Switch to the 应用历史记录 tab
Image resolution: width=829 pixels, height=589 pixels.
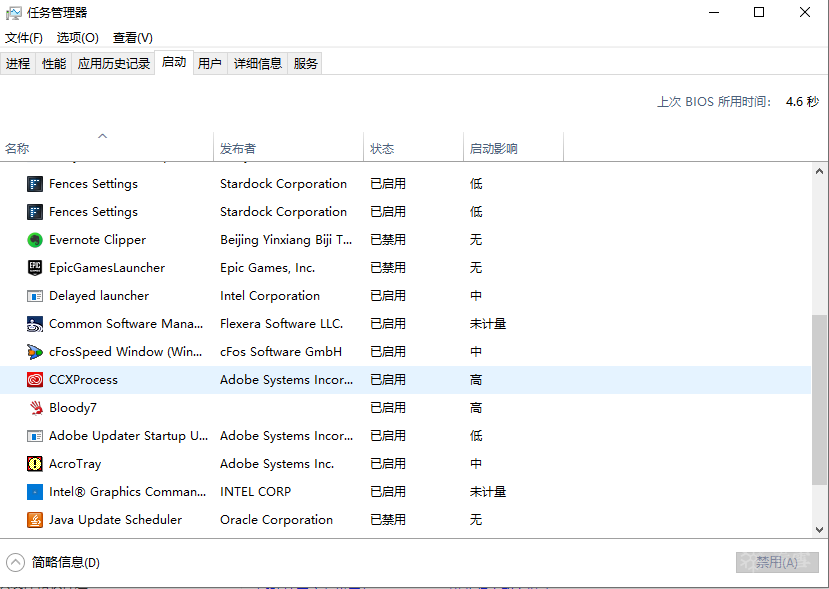pos(114,64)
